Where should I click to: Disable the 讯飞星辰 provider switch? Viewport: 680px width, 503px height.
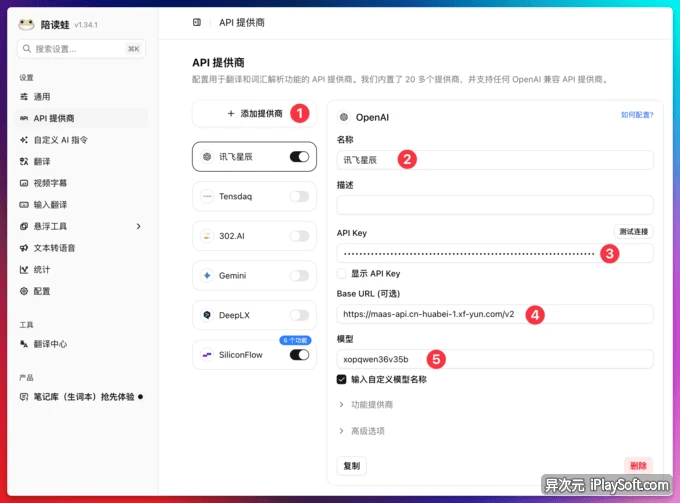299,157
